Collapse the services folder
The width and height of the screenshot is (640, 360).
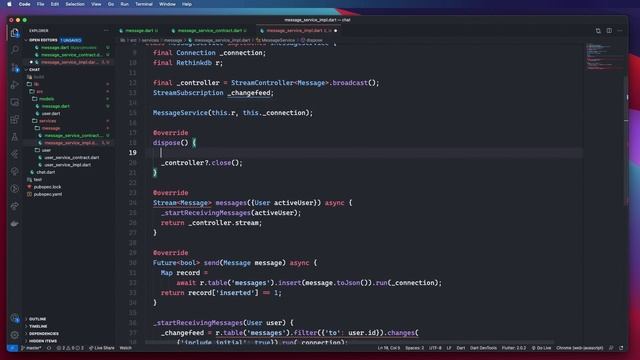47,121
